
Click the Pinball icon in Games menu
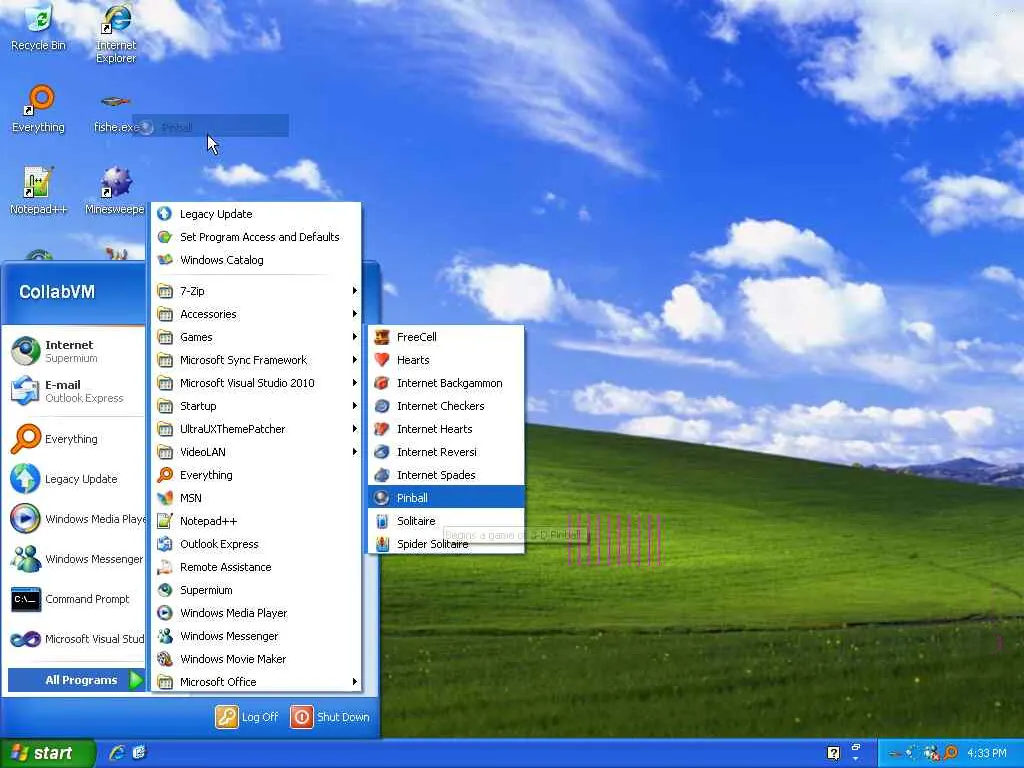pyautogui.click(x=382, y=498)
